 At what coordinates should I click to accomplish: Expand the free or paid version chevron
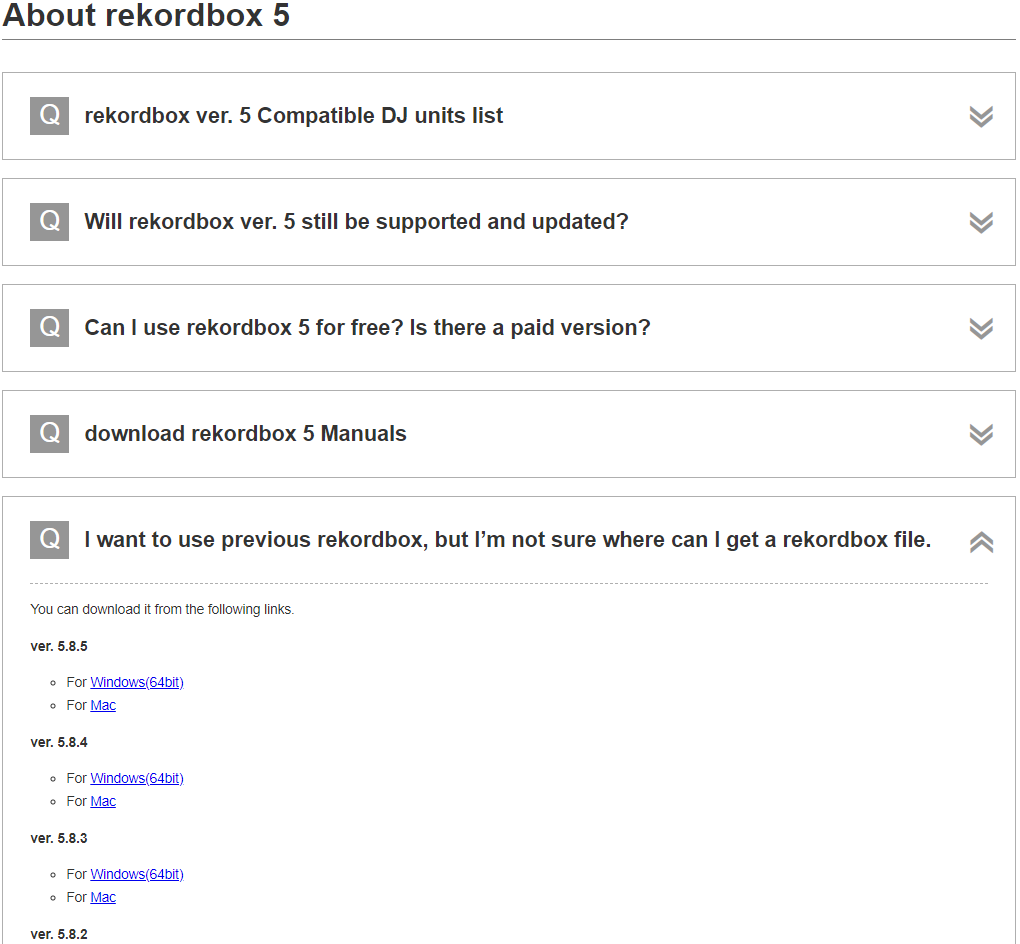point(980,329)
